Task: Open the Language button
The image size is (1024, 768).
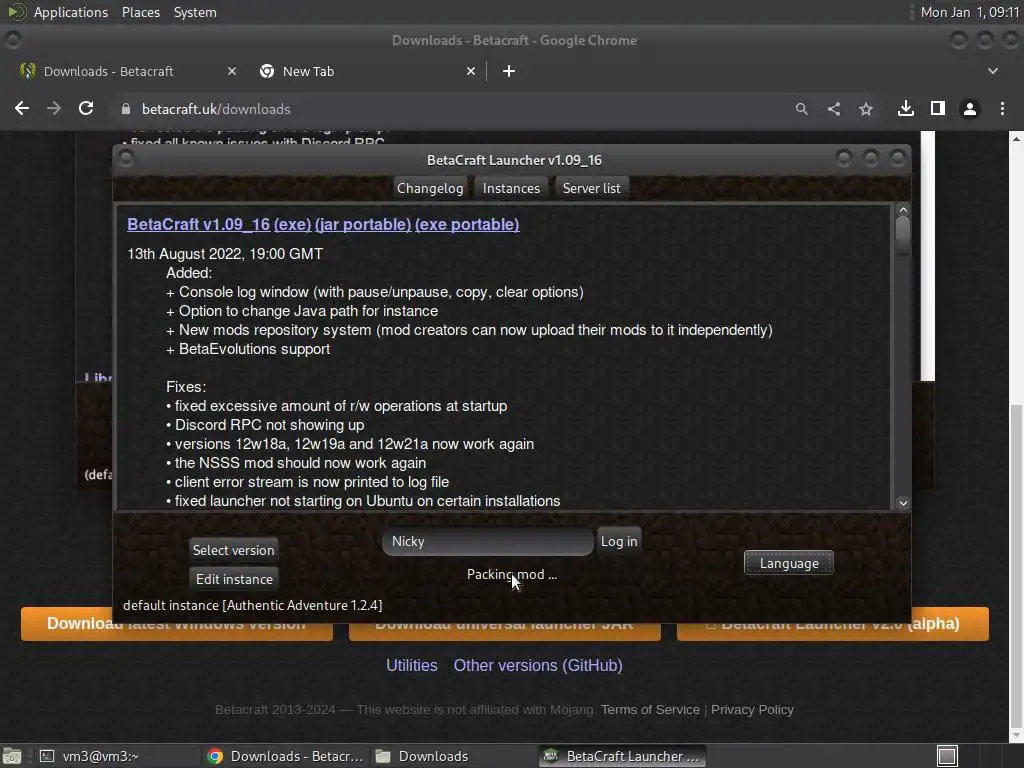Action: (789, 563)
